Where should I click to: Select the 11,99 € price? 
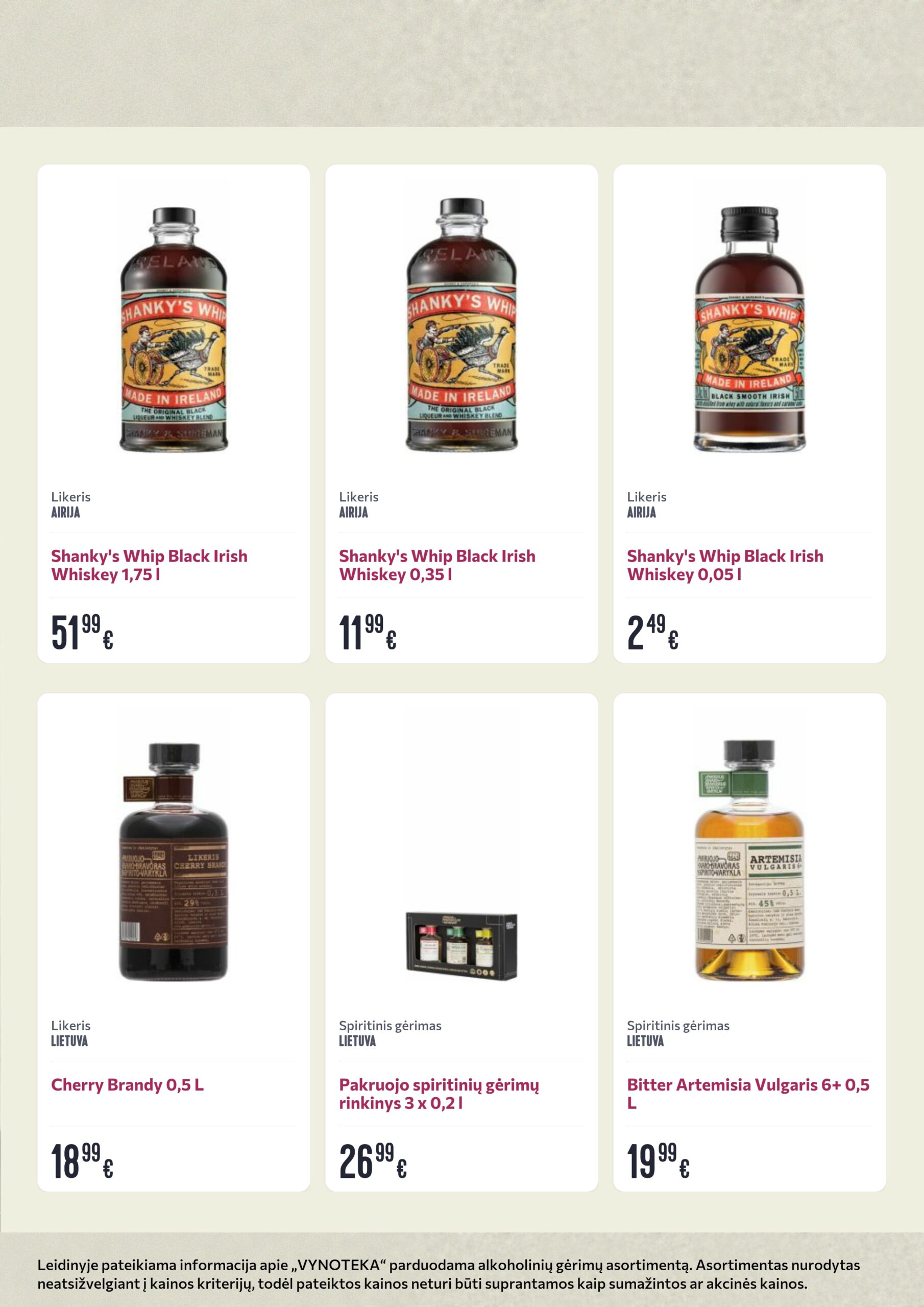(x=368, y=632)
